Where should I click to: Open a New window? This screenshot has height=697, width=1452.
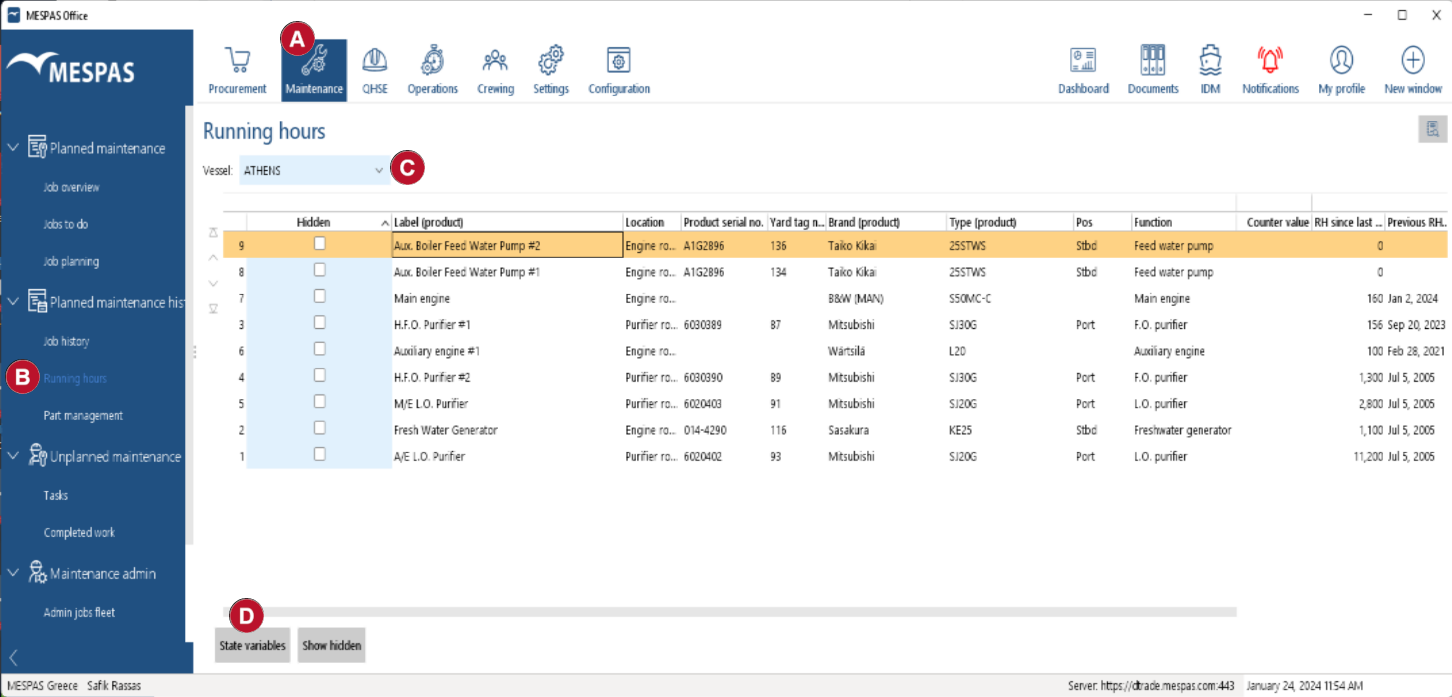tap(1413, 70)
